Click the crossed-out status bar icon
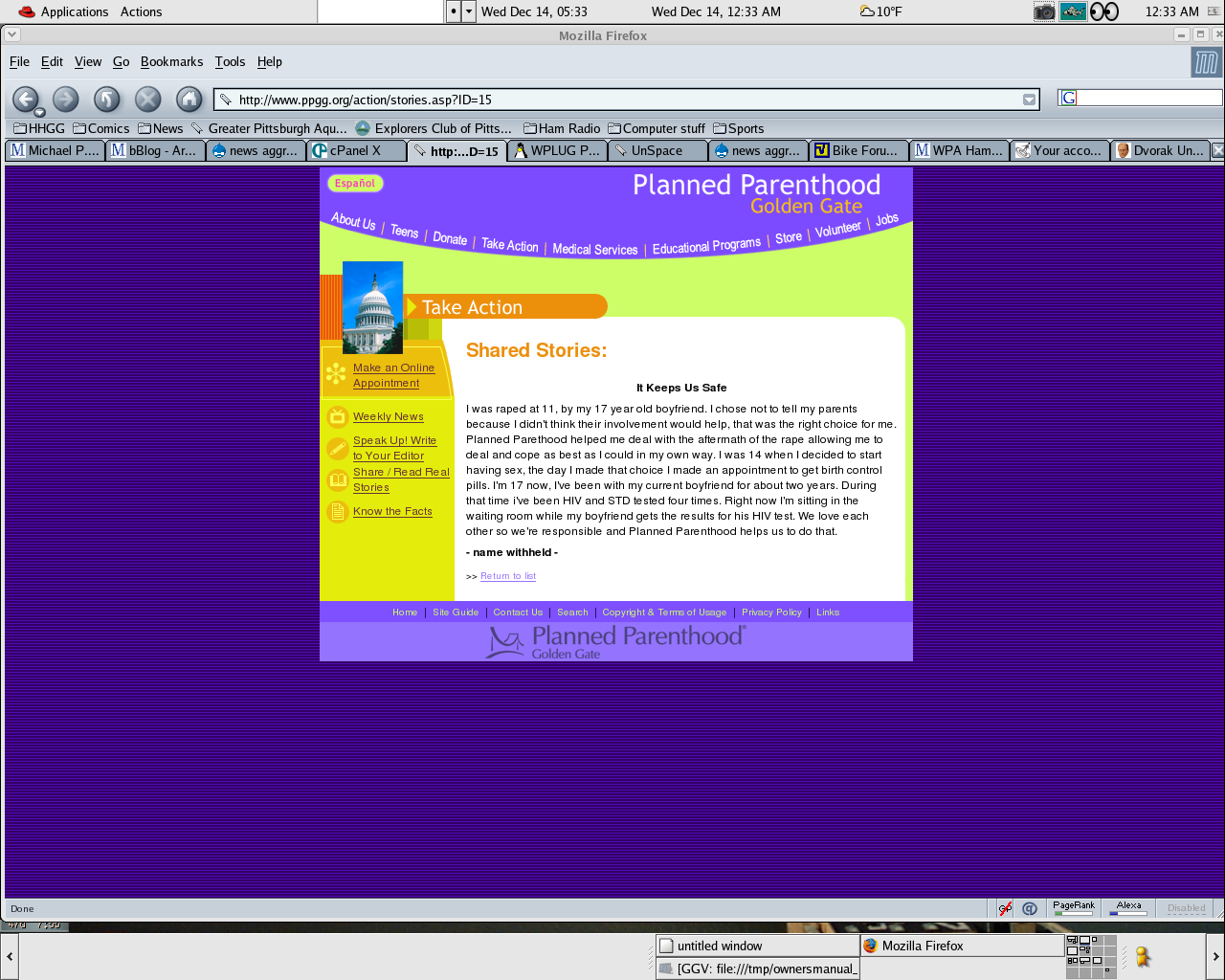 (1005, 908)
